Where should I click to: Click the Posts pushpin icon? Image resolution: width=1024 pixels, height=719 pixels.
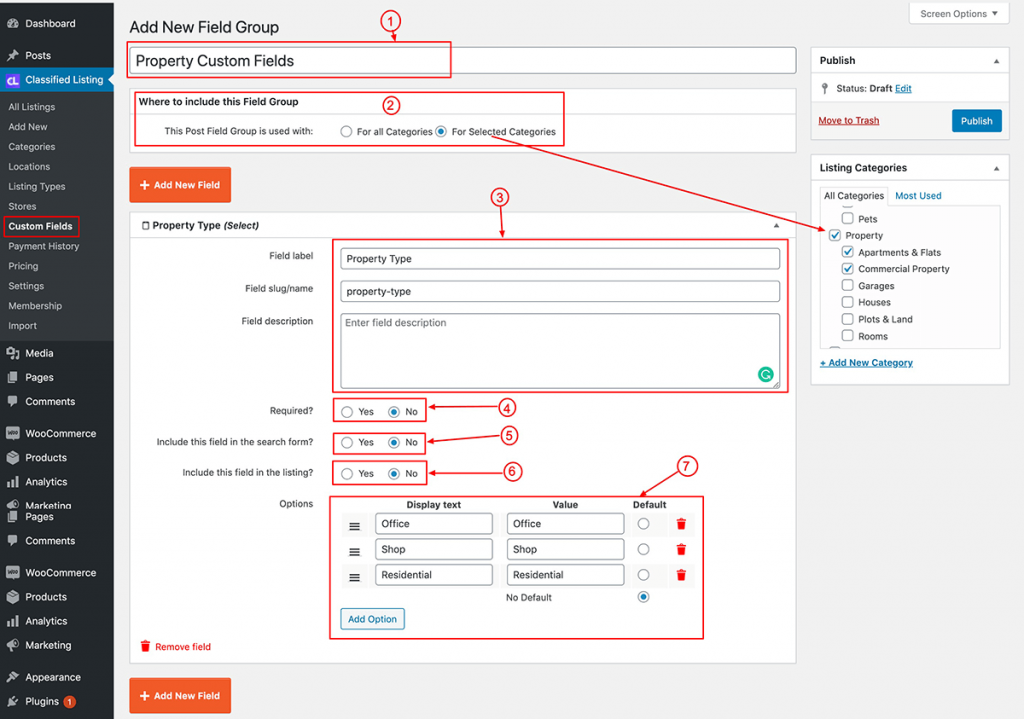pos(12,56)
